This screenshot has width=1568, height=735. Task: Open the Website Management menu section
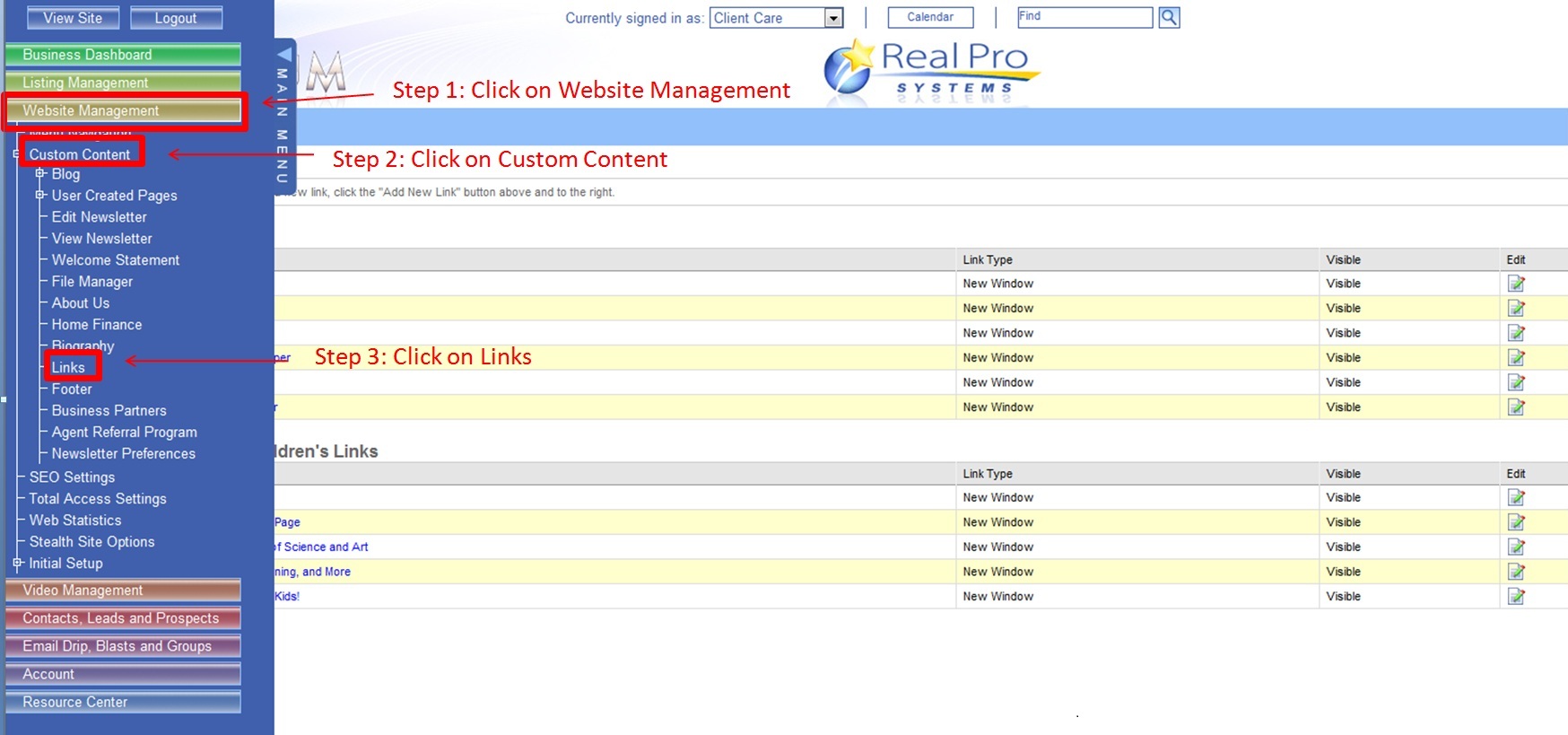(x=123, y=110)
